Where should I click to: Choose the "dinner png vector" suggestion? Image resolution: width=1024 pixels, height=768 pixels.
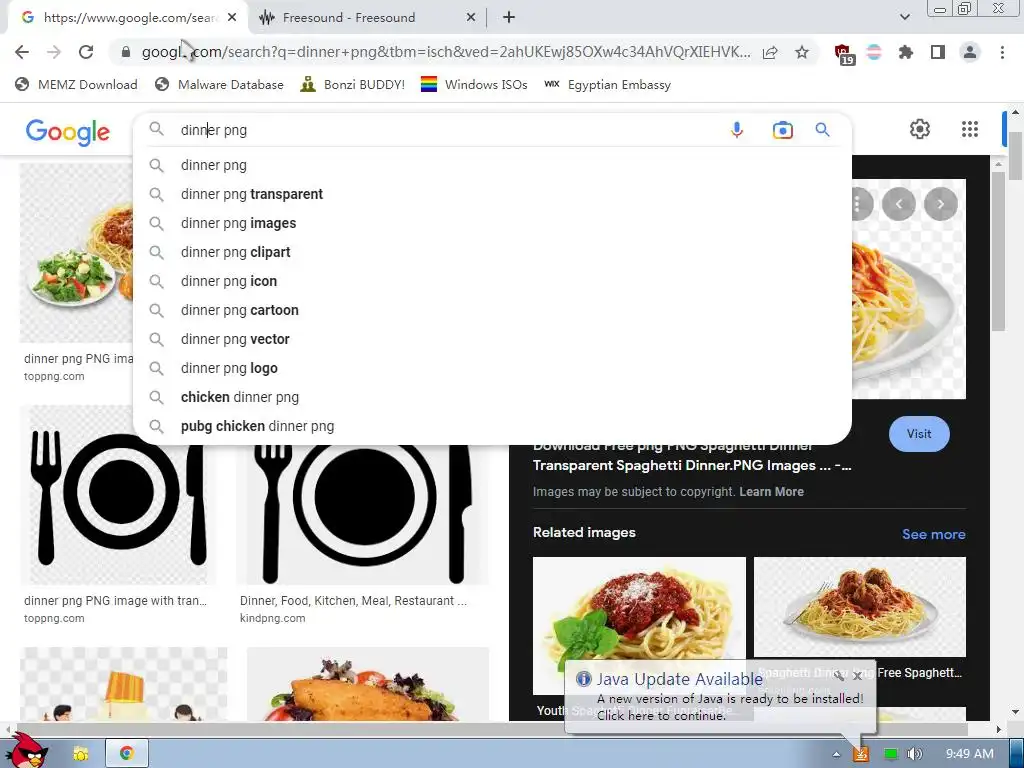(492, 339)
